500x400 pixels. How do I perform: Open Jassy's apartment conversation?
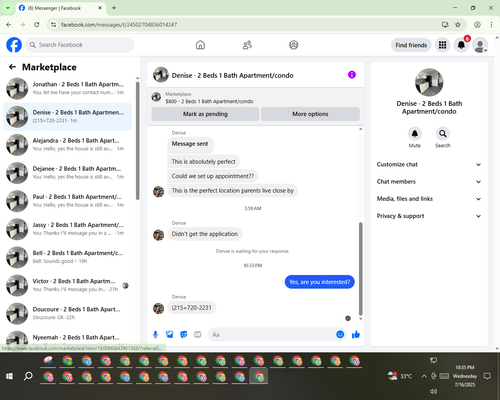click(x=68, y=229)
